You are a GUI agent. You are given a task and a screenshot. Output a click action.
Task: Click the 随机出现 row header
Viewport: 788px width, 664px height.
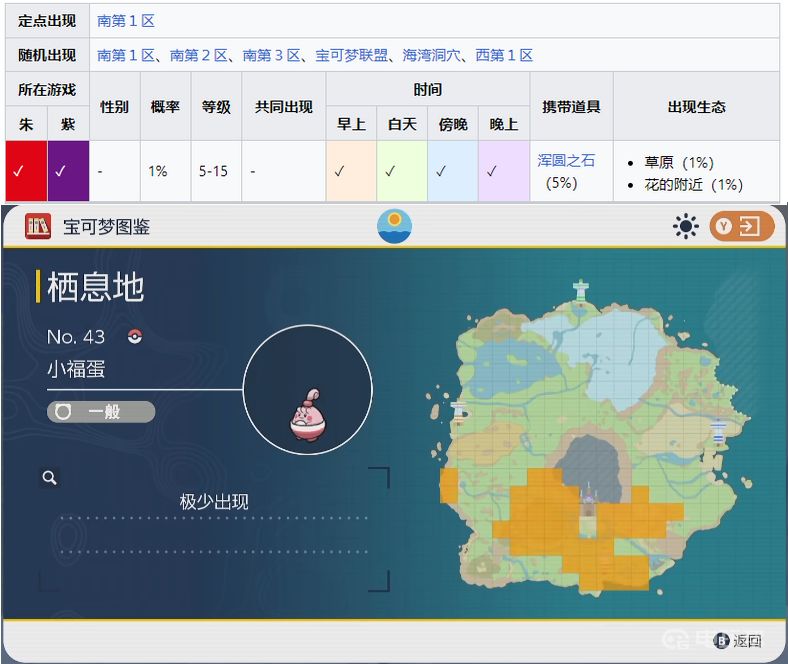click(x=47, y=55)
